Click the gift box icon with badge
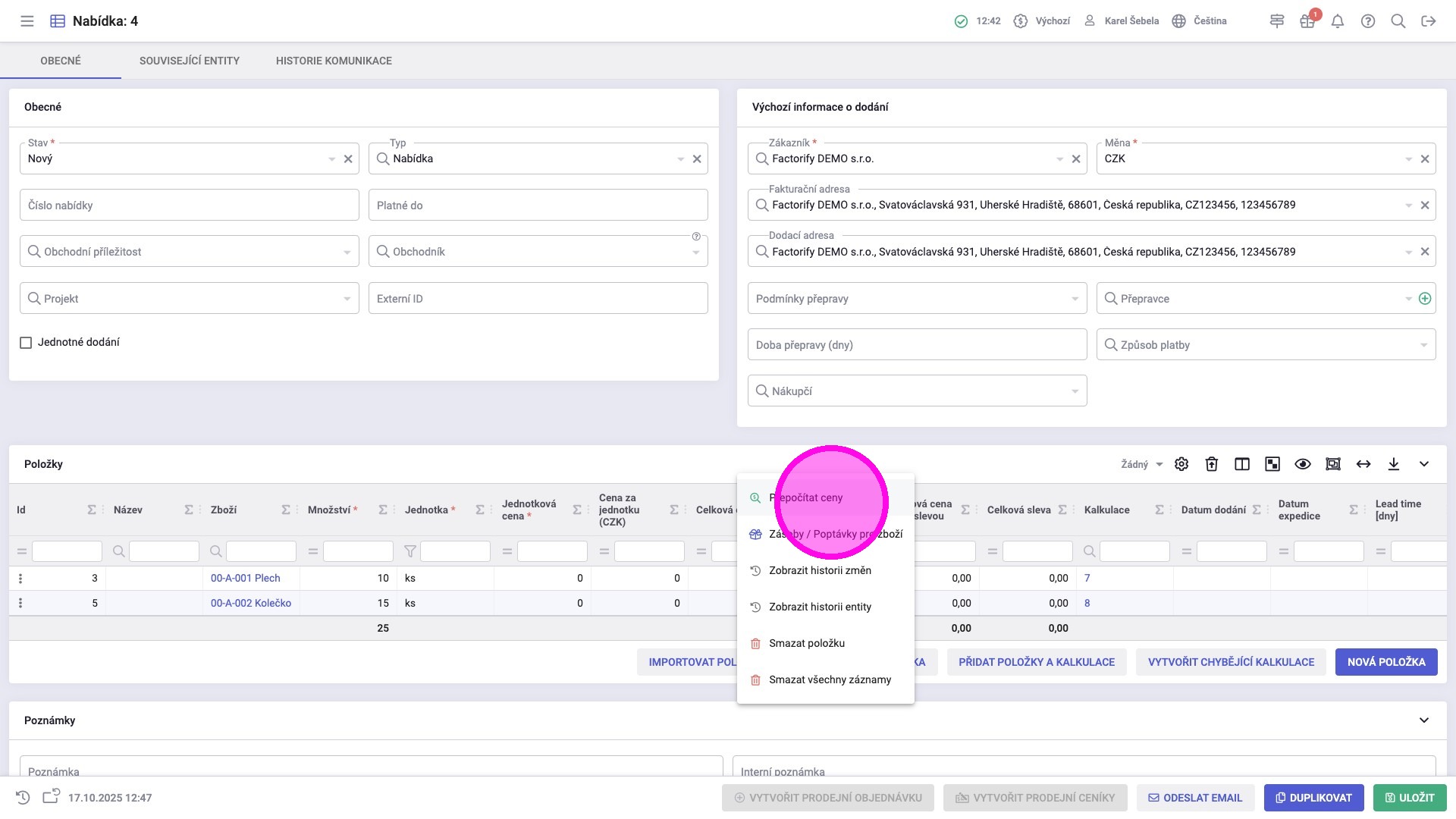 click(1307, 21)
